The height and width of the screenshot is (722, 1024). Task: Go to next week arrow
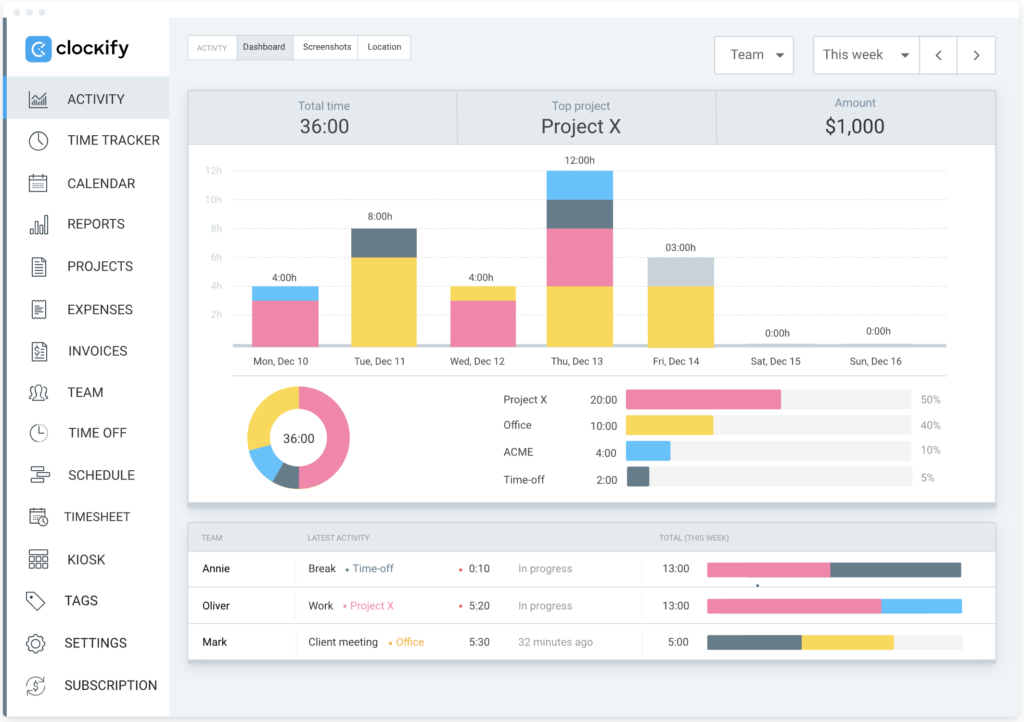pos(976,55)
